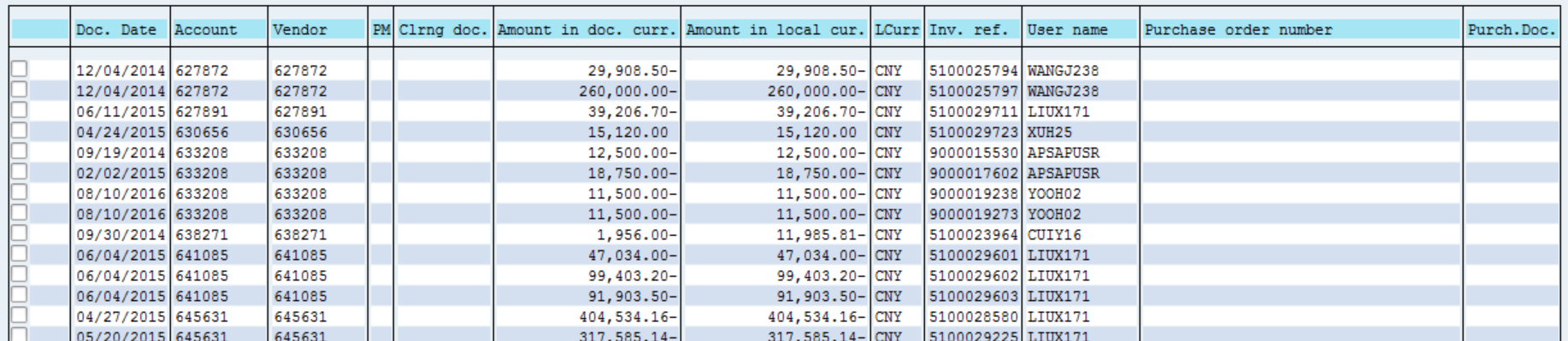Click the Account column header
1568x341 pixels.
pos(219,30)
